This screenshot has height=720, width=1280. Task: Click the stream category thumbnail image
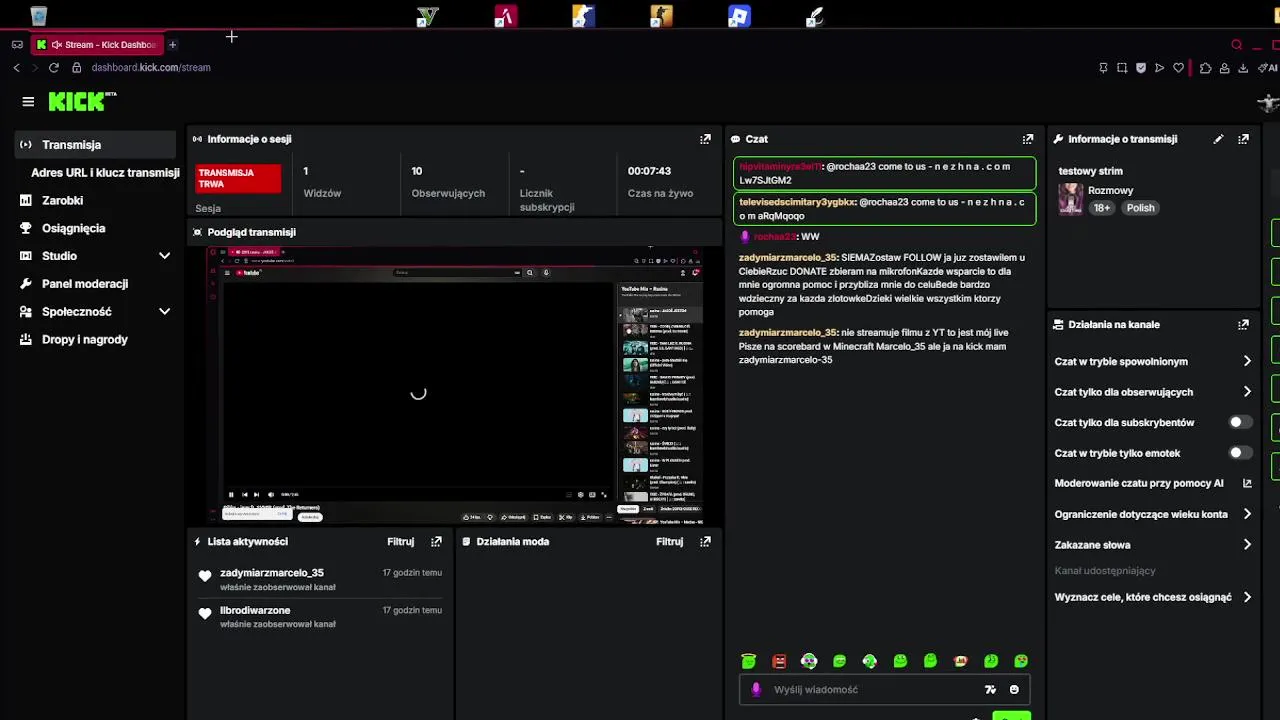pyautogui.click(x=1071, y=199)
